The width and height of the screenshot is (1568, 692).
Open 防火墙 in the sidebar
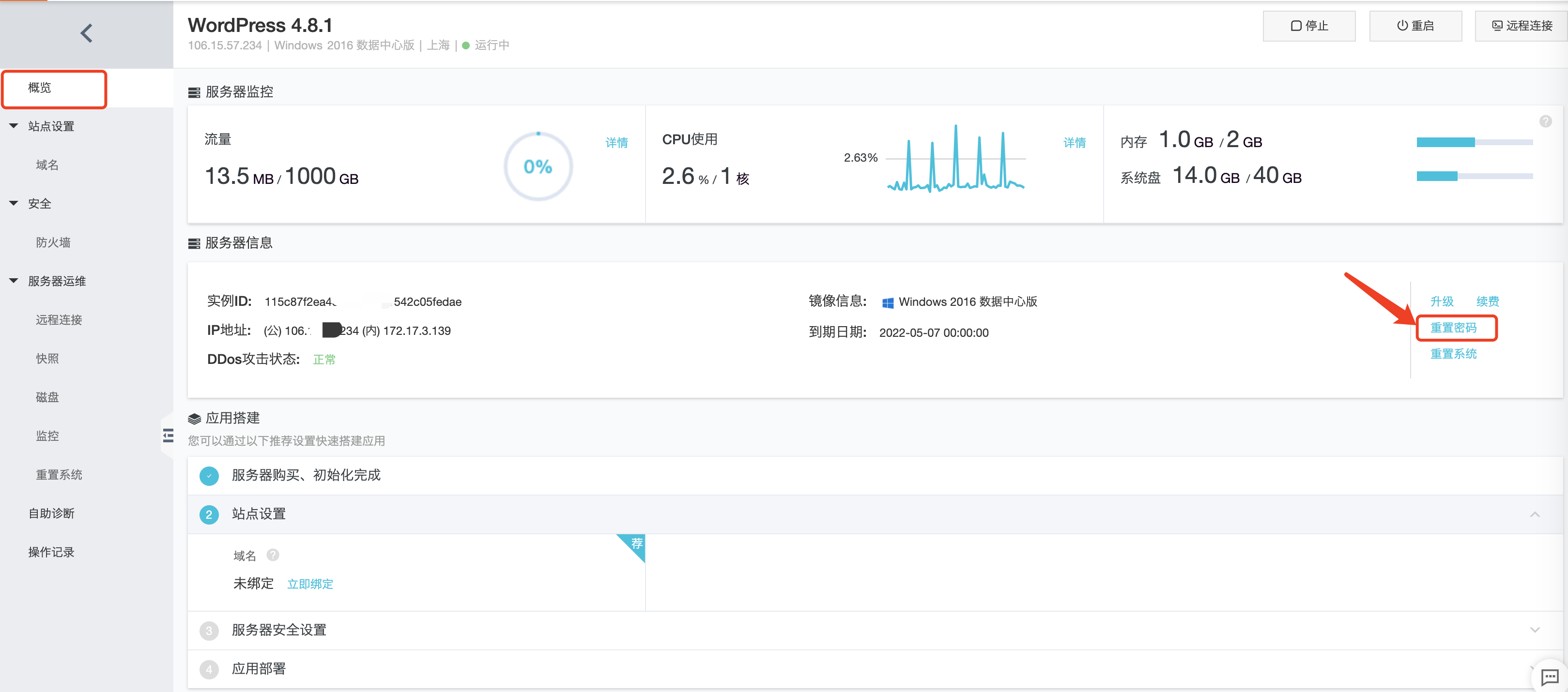coord(54,242)
